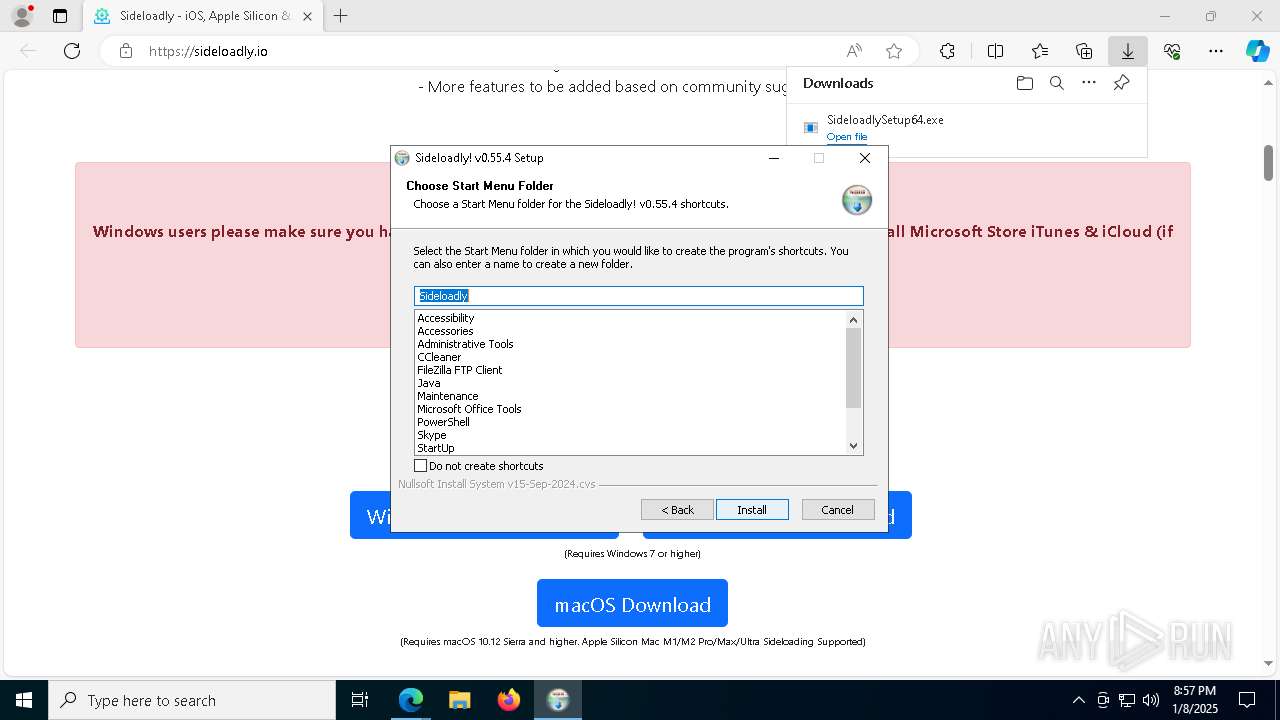The width and height of the screenshot is (1280, 720).
Task: Open the volume control tray icon
Action: [1151, 700]
